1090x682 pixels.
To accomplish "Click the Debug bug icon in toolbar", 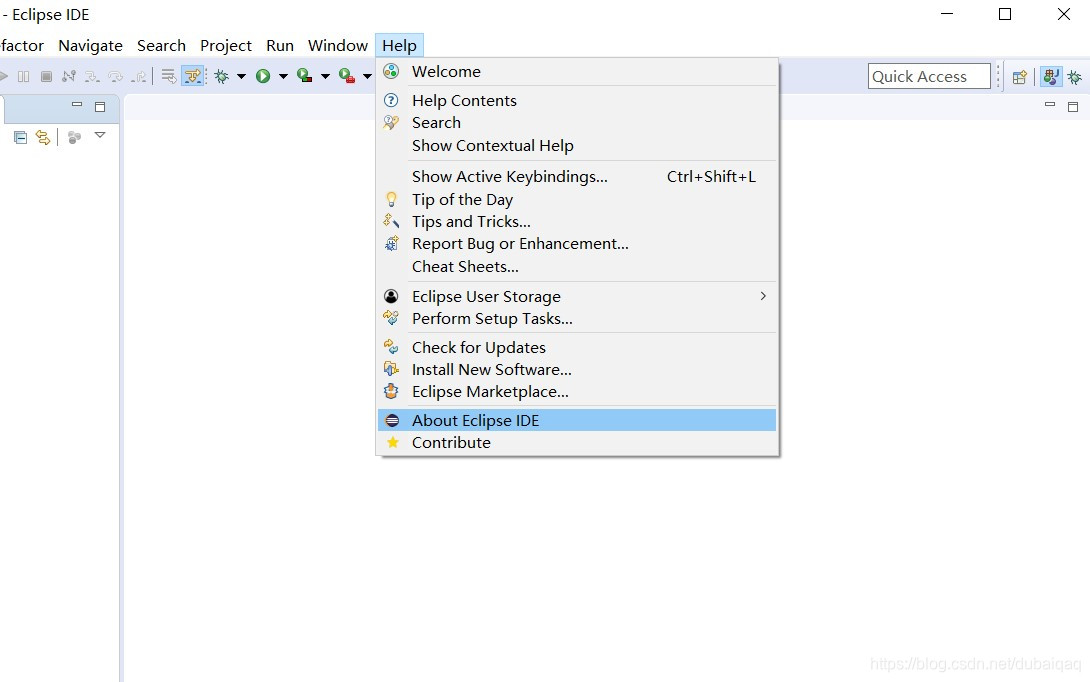I will click(222, 76).
